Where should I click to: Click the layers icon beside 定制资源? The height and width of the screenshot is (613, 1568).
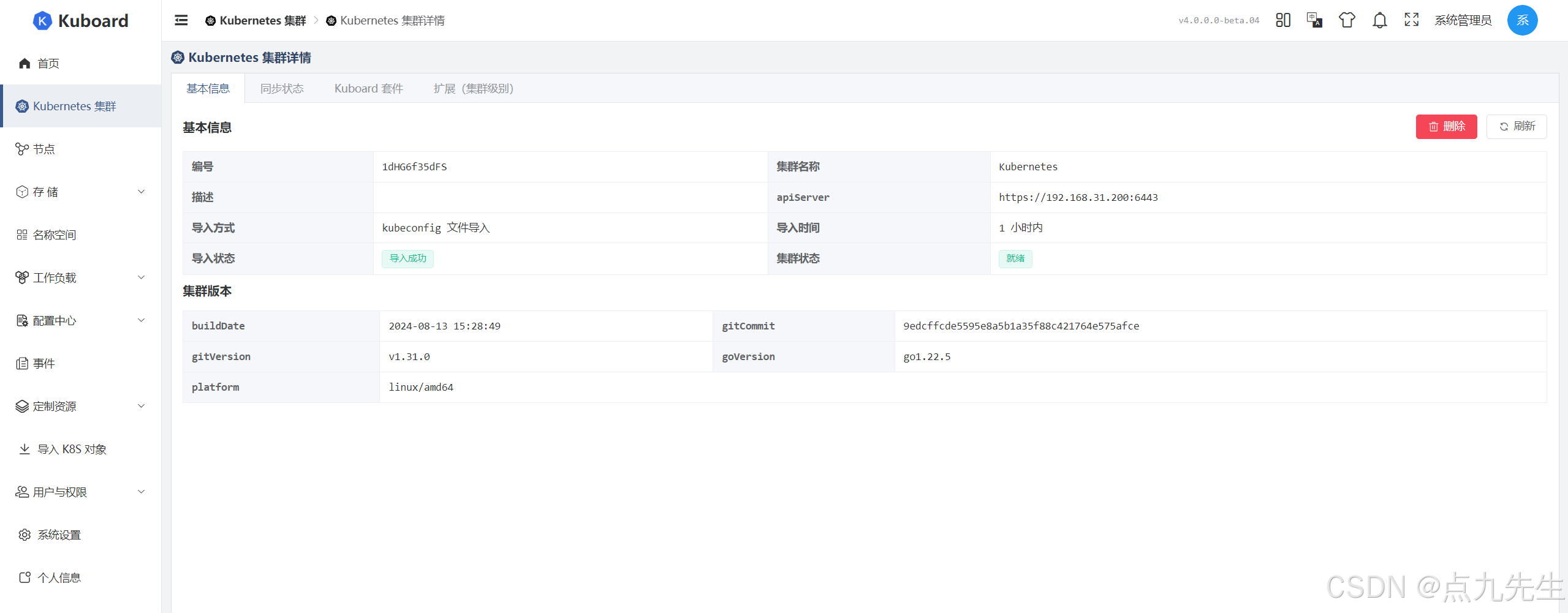[22, 406]
